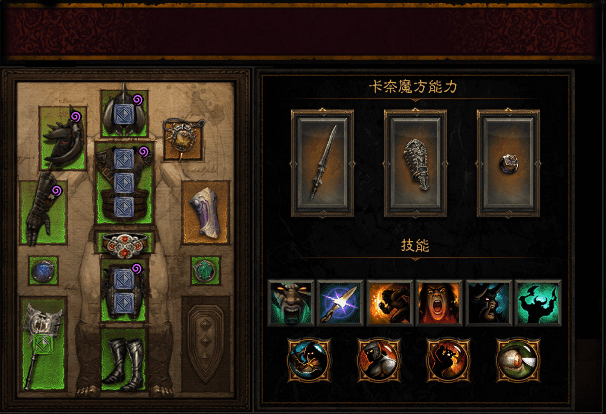This screenshot has width=606, height=414.
Task: Select the red screaming face skill
Action: tap(439, 303)
